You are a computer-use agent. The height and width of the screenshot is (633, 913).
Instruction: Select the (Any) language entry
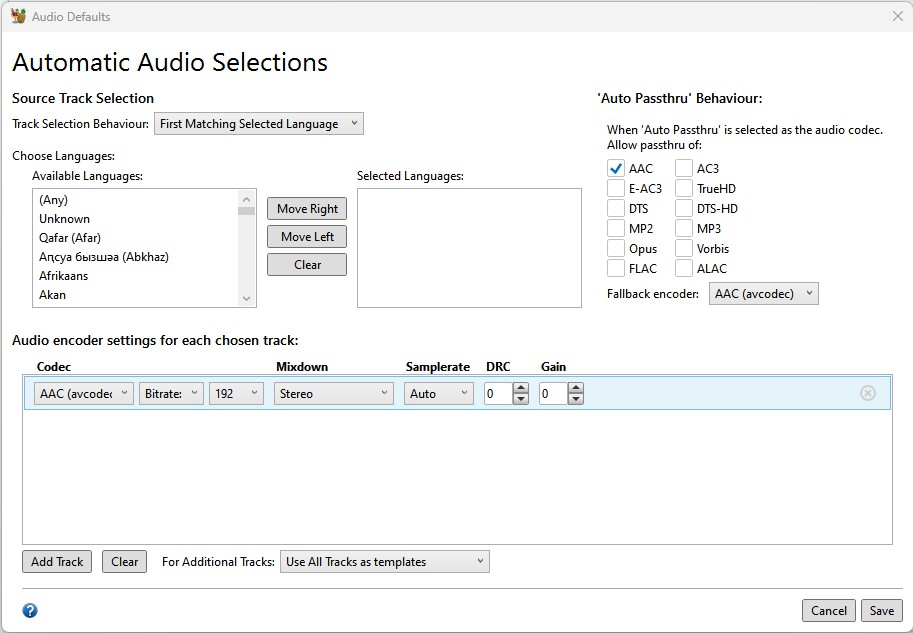tap(54, 200)
